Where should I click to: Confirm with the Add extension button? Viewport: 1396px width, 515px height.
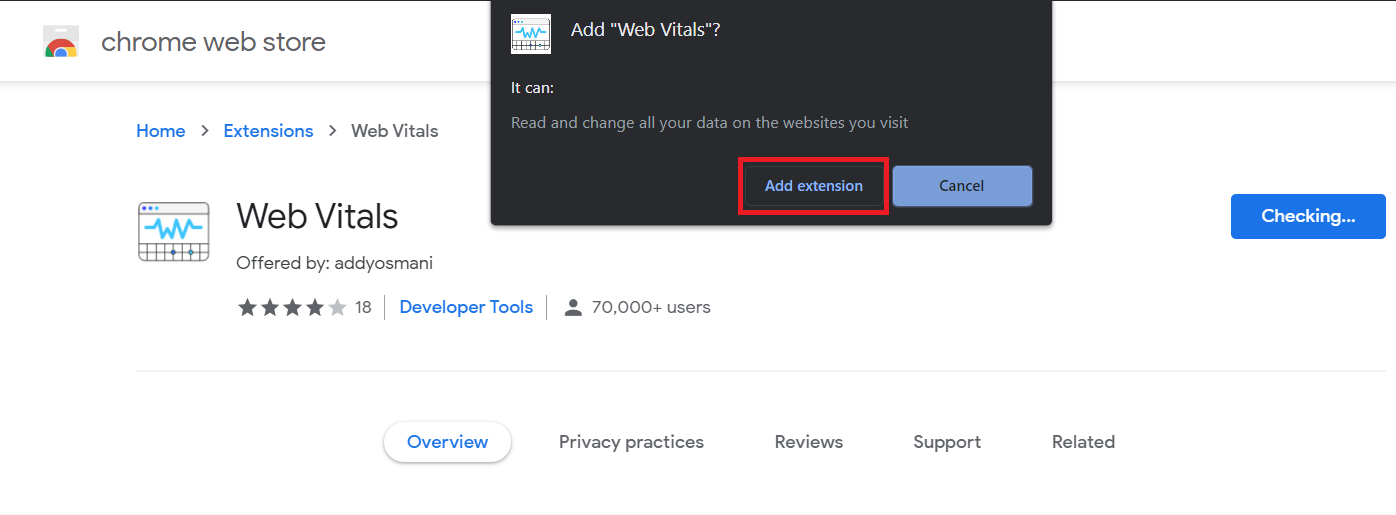(814, 186)
